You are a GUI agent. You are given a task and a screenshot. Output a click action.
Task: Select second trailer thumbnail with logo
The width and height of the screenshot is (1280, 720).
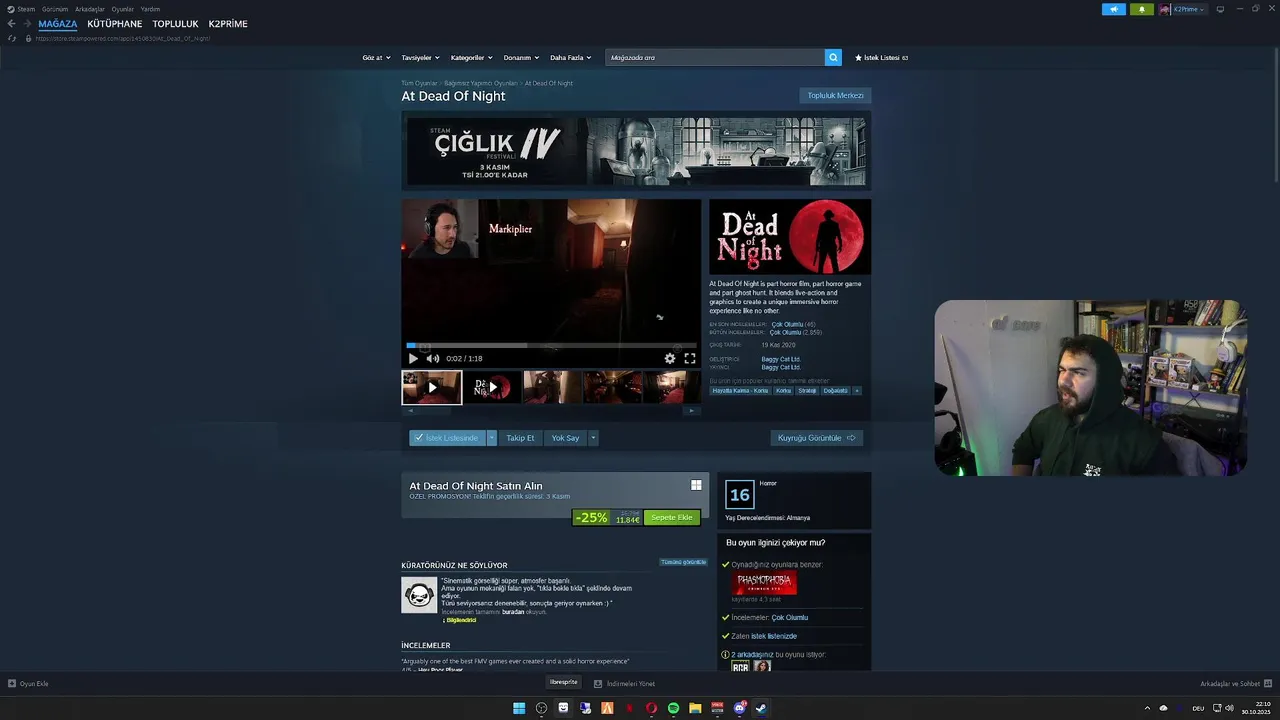(x=491, y=387)
